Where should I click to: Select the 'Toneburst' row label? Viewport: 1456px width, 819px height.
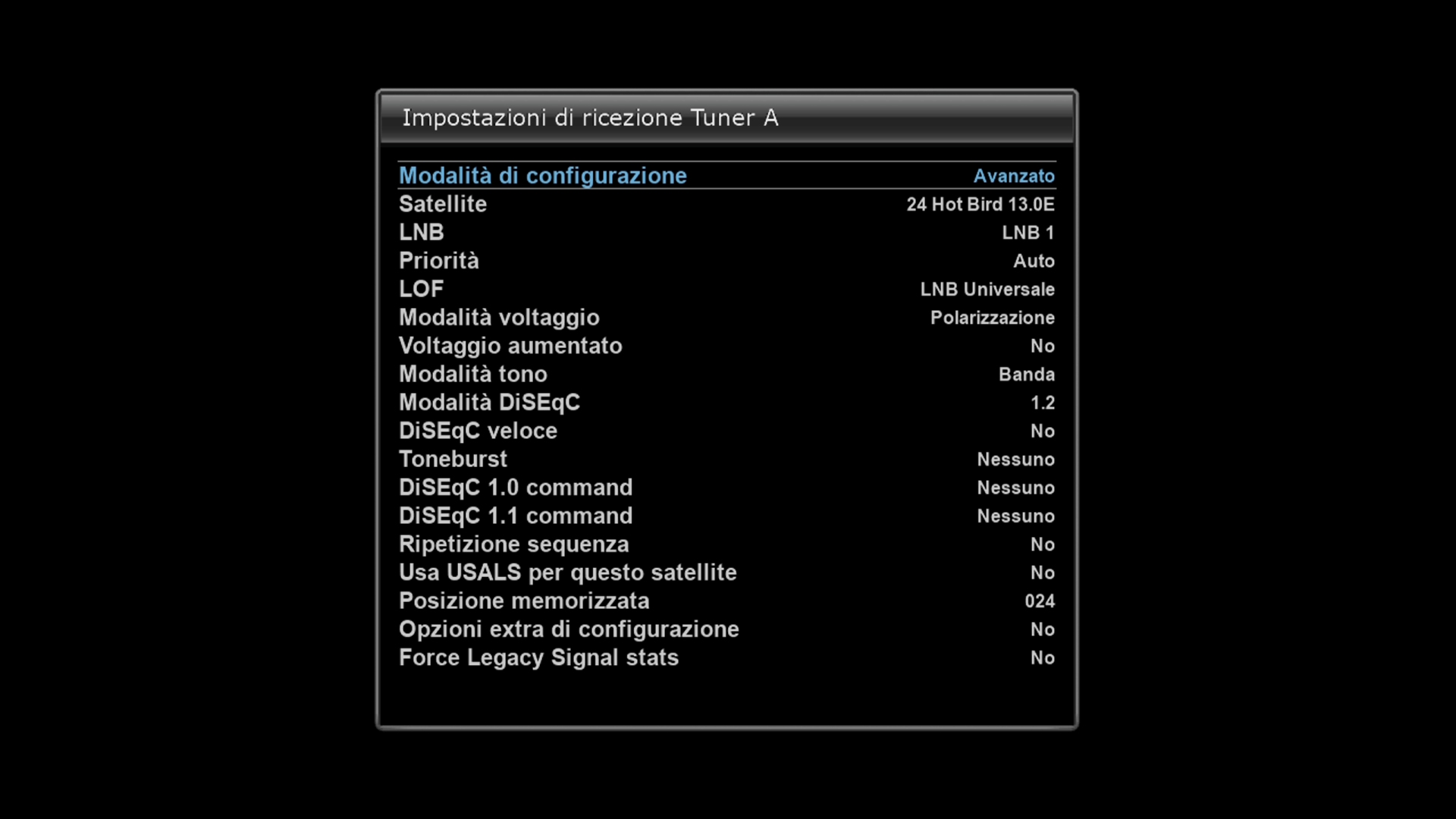coord(453,459)
